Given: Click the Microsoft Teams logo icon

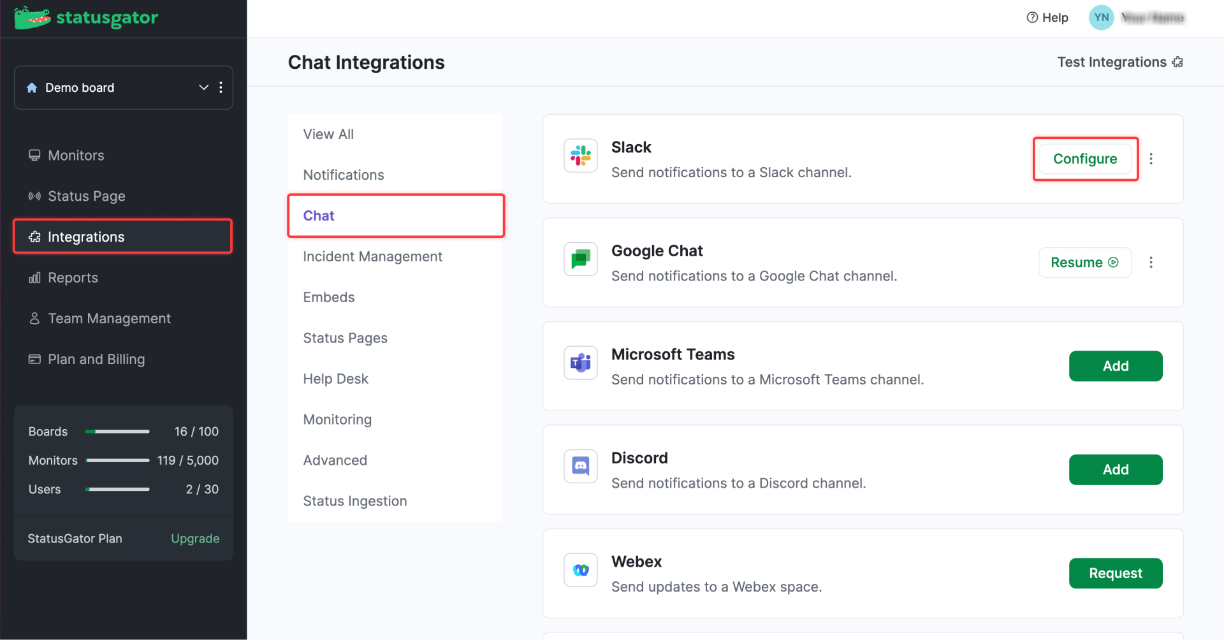Looking at the screenshot, I should point(580,363).
